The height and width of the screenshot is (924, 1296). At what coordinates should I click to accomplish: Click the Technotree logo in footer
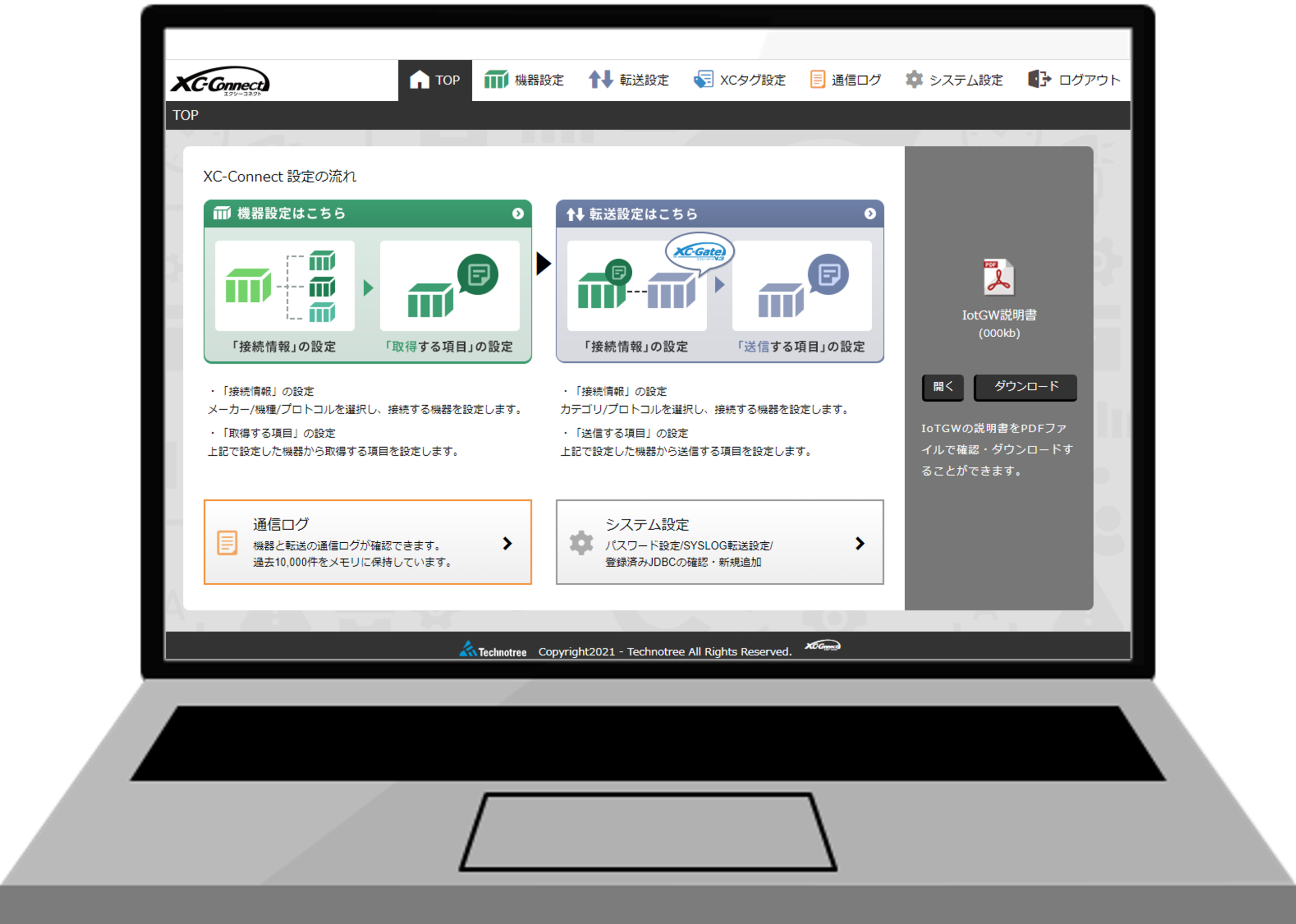[x=493, y=650]
